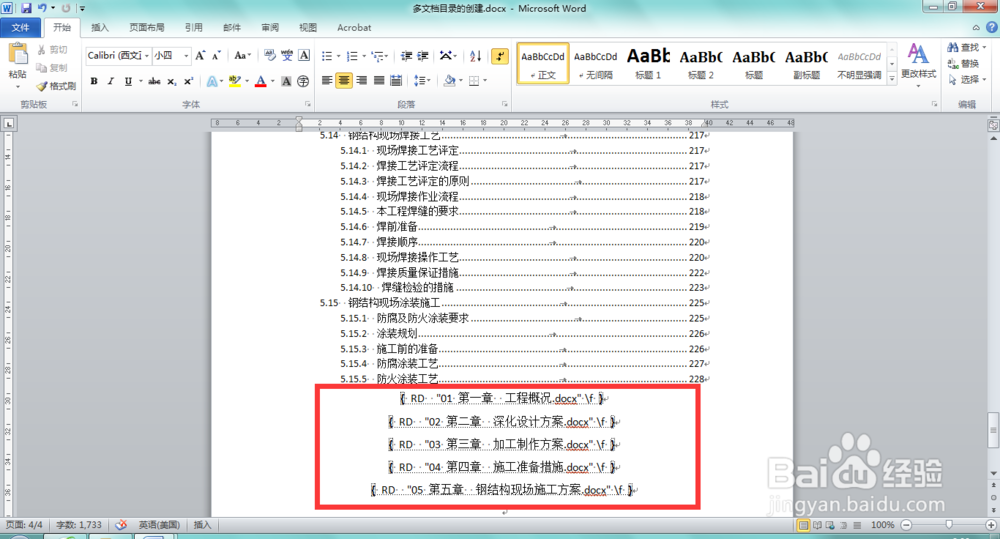Click the Sort A-Z icon
Screen dimensions: 1000x539
[x=475, y=56]
